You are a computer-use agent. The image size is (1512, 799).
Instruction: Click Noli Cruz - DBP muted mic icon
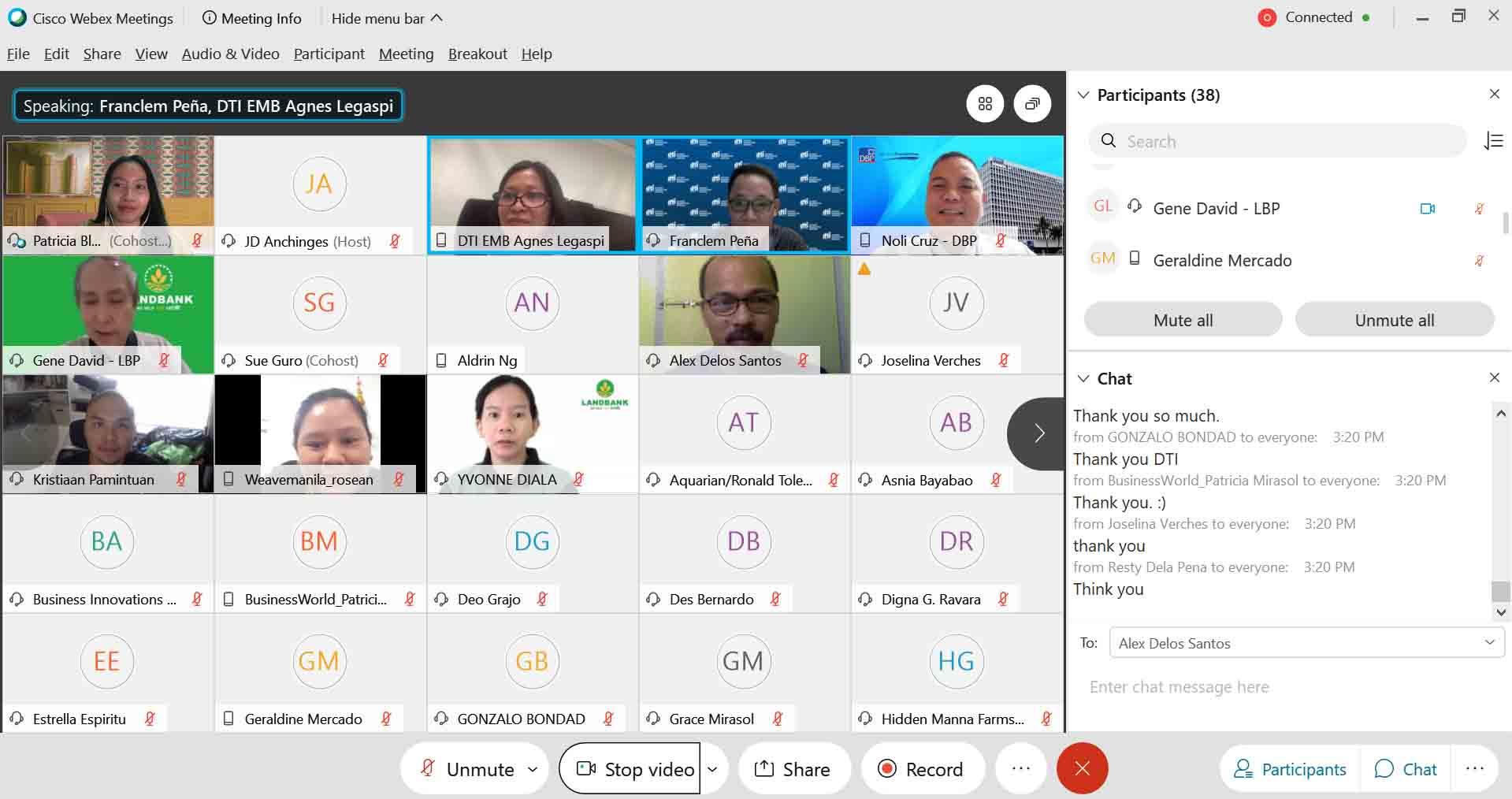point(1000,240)
